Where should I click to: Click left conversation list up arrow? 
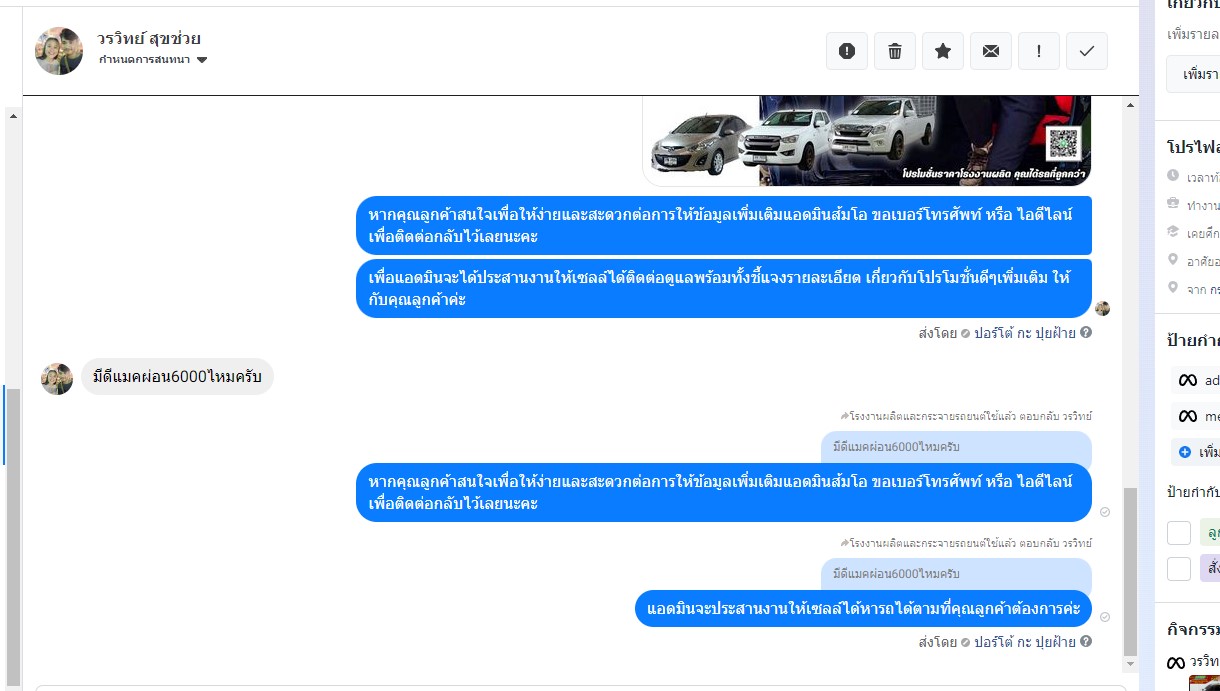tap(13, 116)
